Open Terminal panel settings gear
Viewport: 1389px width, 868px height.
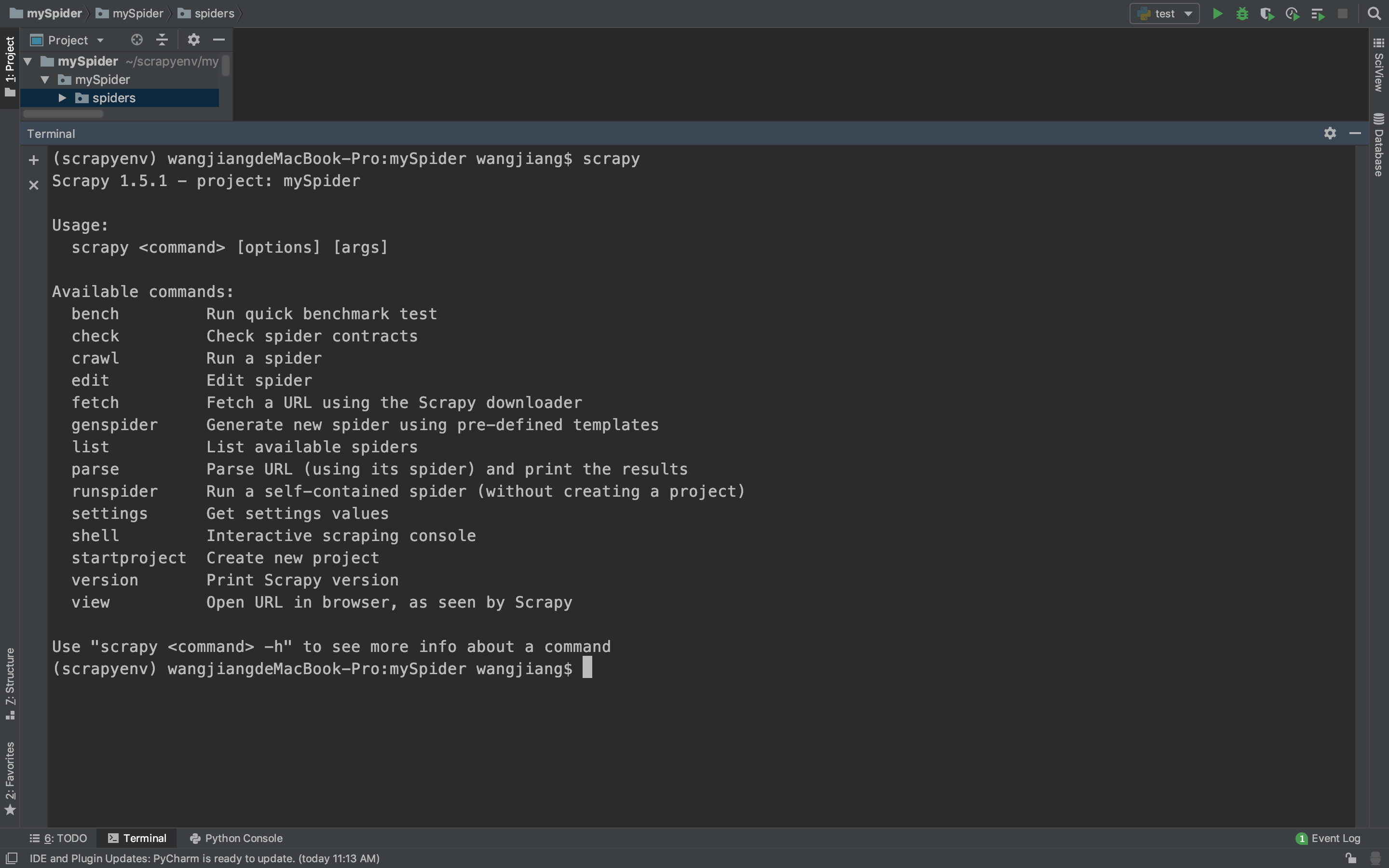(1330, 133)
